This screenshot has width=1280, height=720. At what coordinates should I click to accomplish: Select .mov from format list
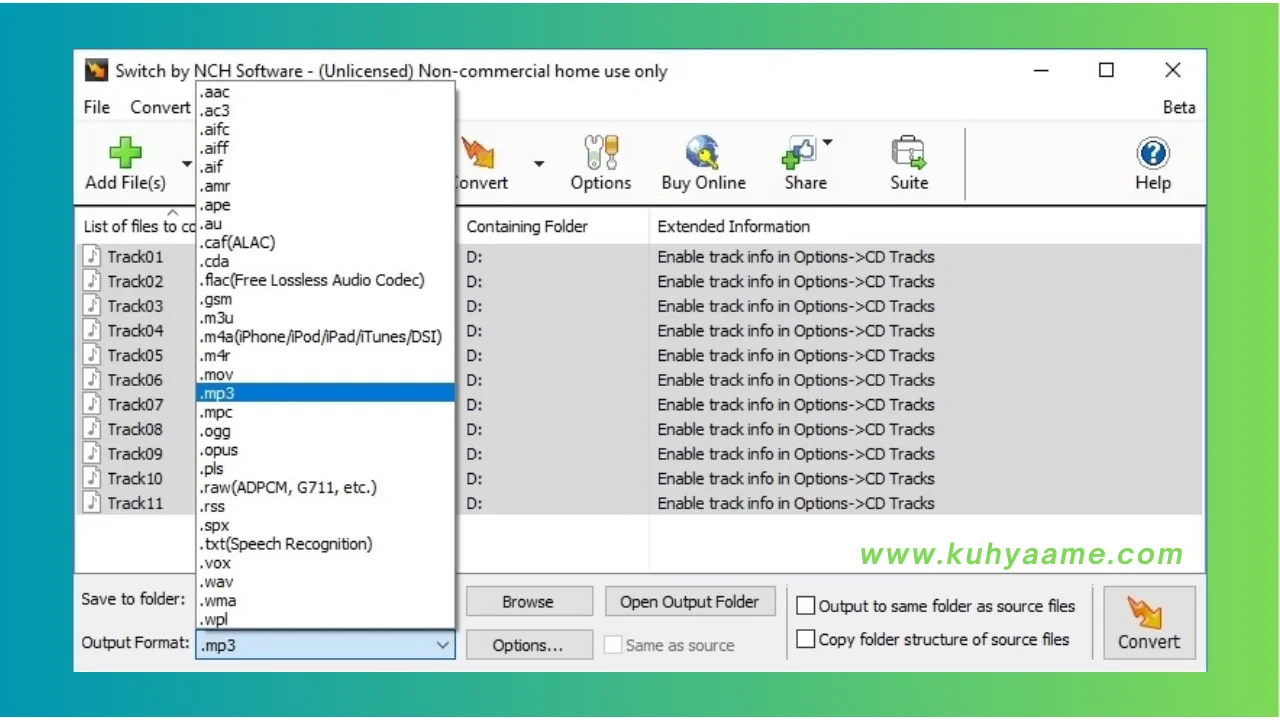[326, 374]
